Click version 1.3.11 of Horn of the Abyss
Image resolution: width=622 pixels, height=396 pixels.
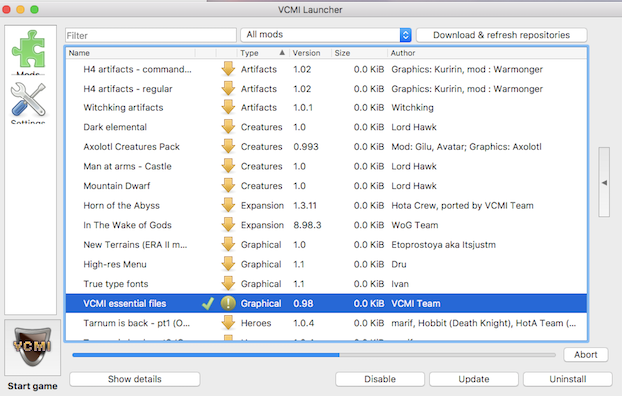pos(305,206)
